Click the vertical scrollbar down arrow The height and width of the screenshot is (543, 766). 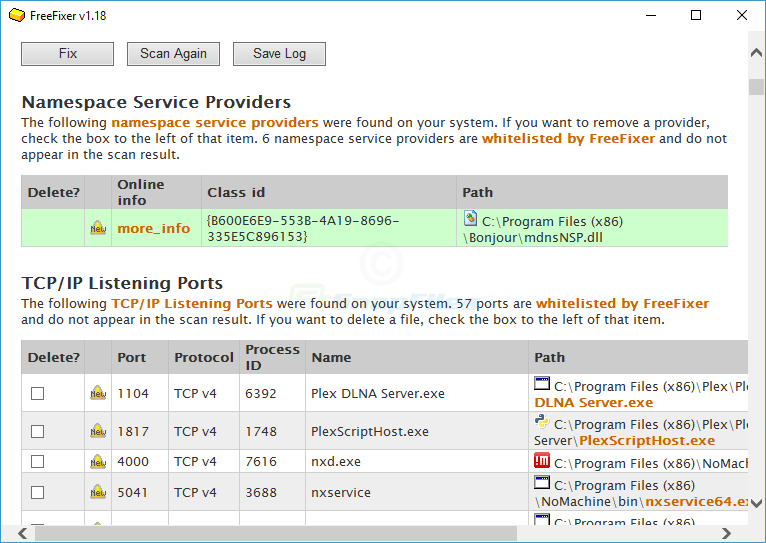[x=756, y=503]
